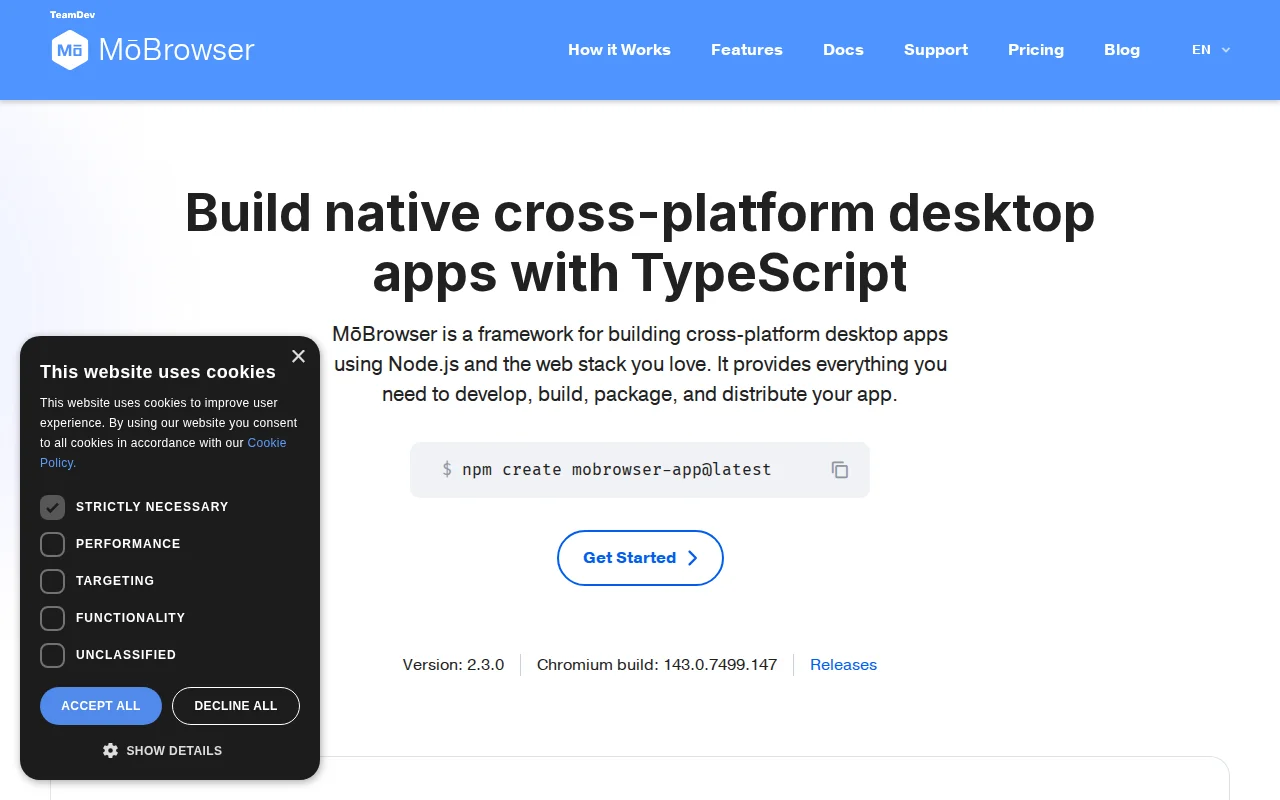Click the Version: 2.3.0 text

tap(453, 665)
